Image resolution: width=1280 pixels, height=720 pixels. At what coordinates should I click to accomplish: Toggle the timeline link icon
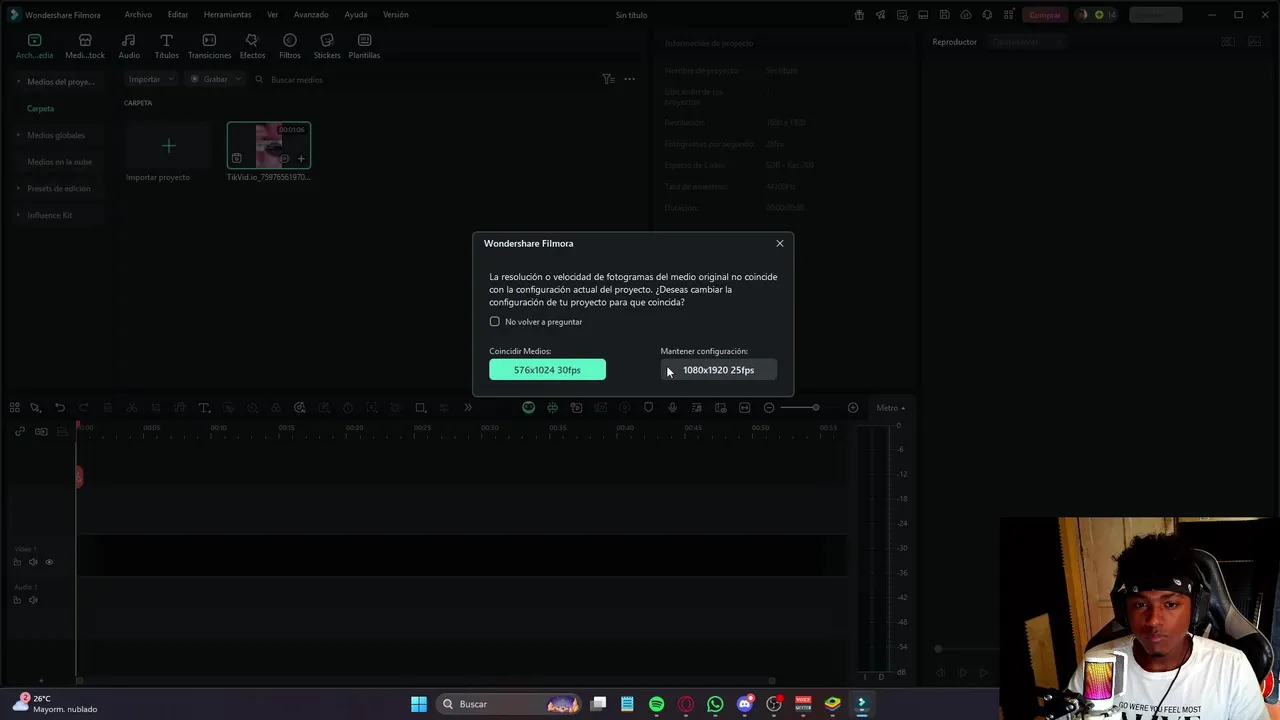[x=20, y=431]
